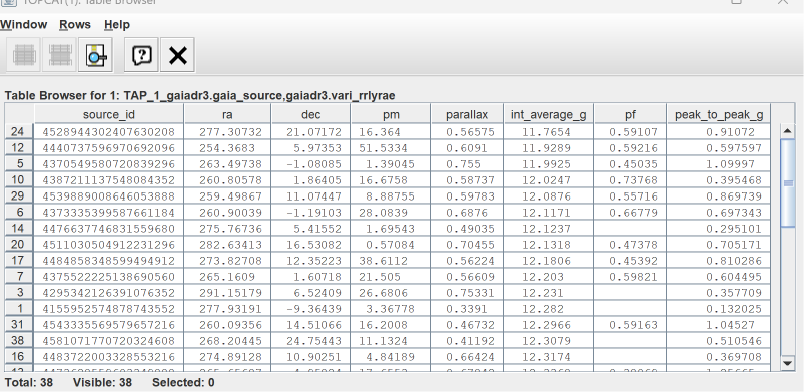Click source_id cell 4440737596970692096
Image resolution: width=804 pixels, height=392 pixels.
109,148
